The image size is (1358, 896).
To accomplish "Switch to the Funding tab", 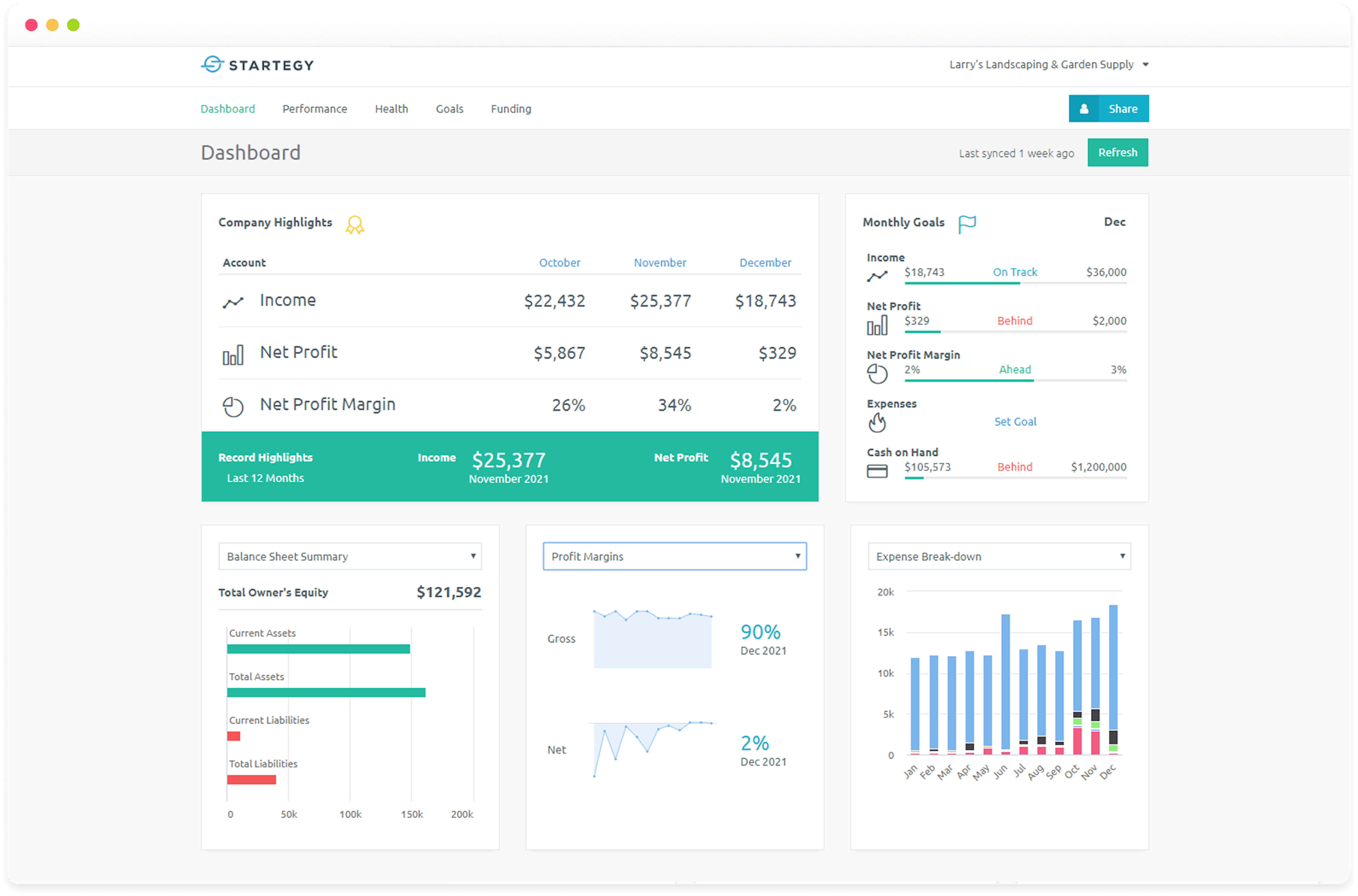I will click(511, 109).
